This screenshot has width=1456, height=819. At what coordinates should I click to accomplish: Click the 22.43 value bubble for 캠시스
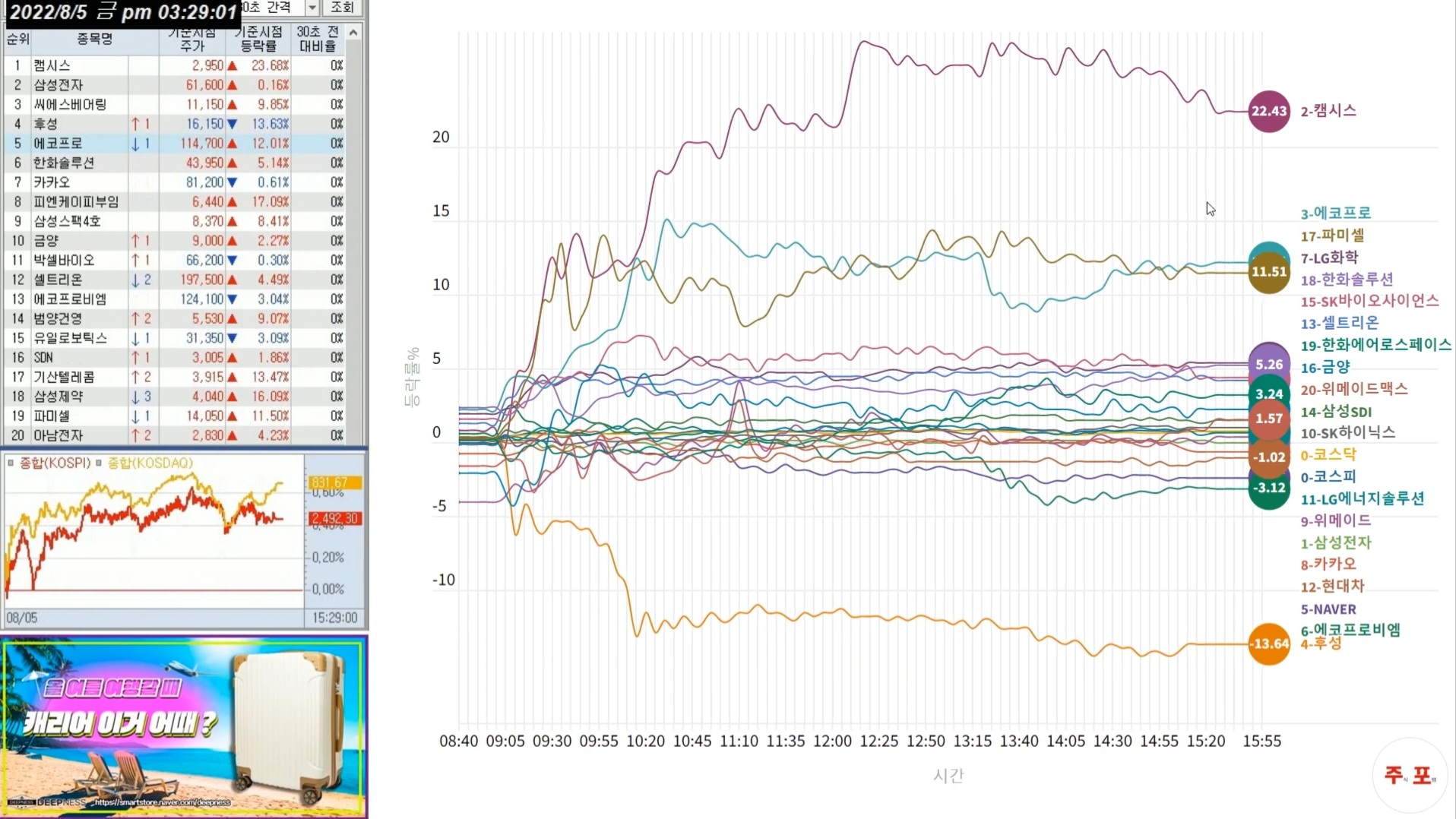click(x=1269, y=111)
